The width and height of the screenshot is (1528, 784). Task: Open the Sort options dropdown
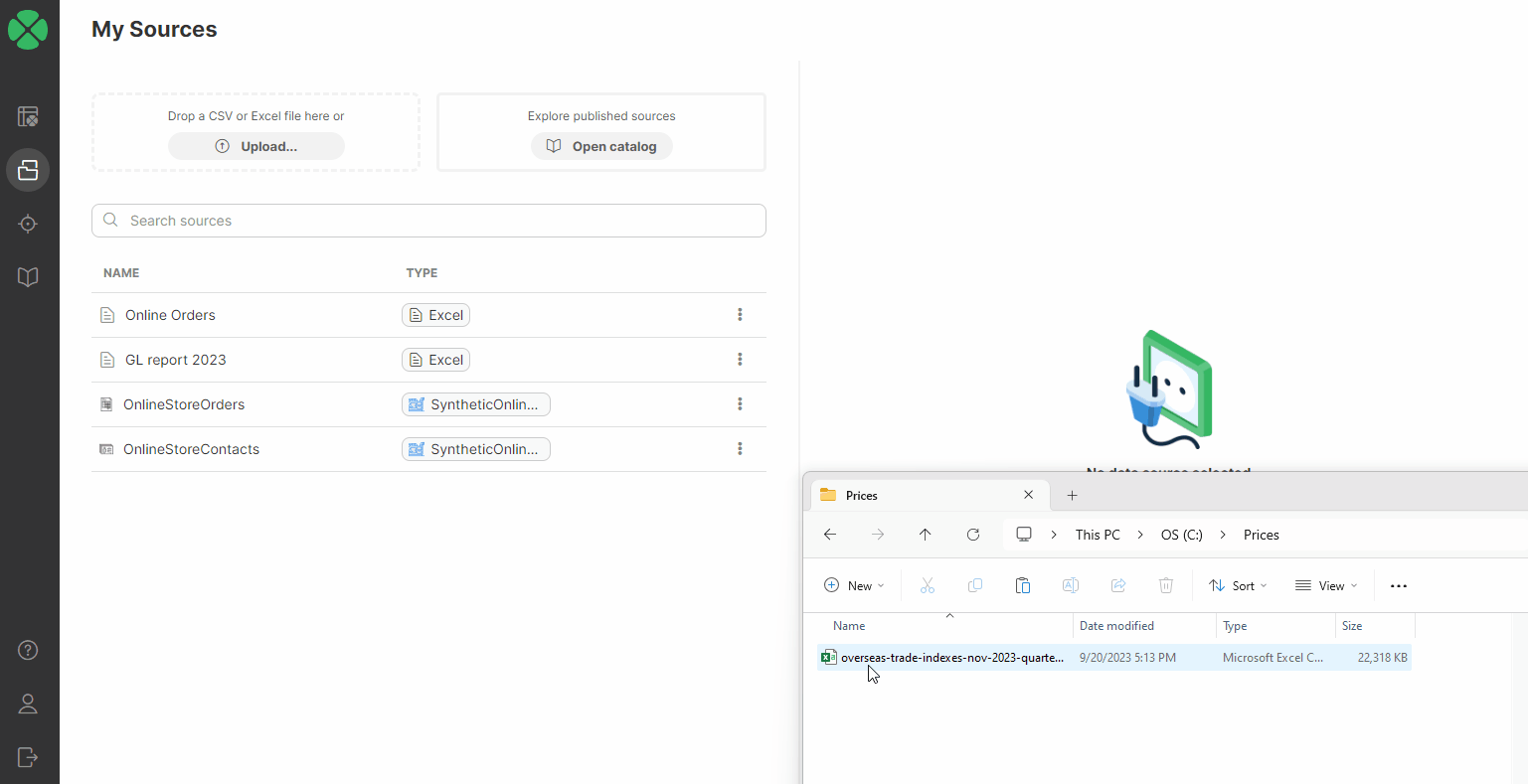pyautogui.click(x=1237, y=585)
